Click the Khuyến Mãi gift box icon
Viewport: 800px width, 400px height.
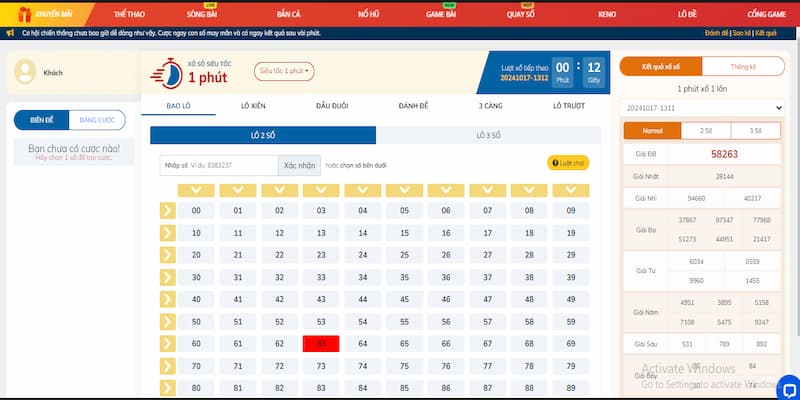(x=12, y=15)
